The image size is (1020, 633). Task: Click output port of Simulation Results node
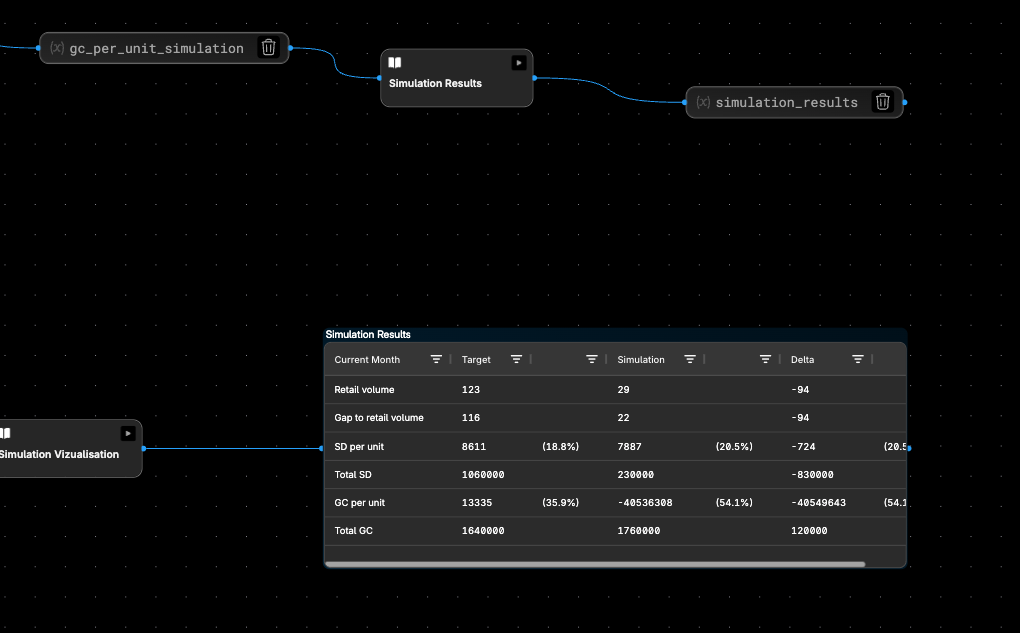pyautogui.click(x=534, y=78)
